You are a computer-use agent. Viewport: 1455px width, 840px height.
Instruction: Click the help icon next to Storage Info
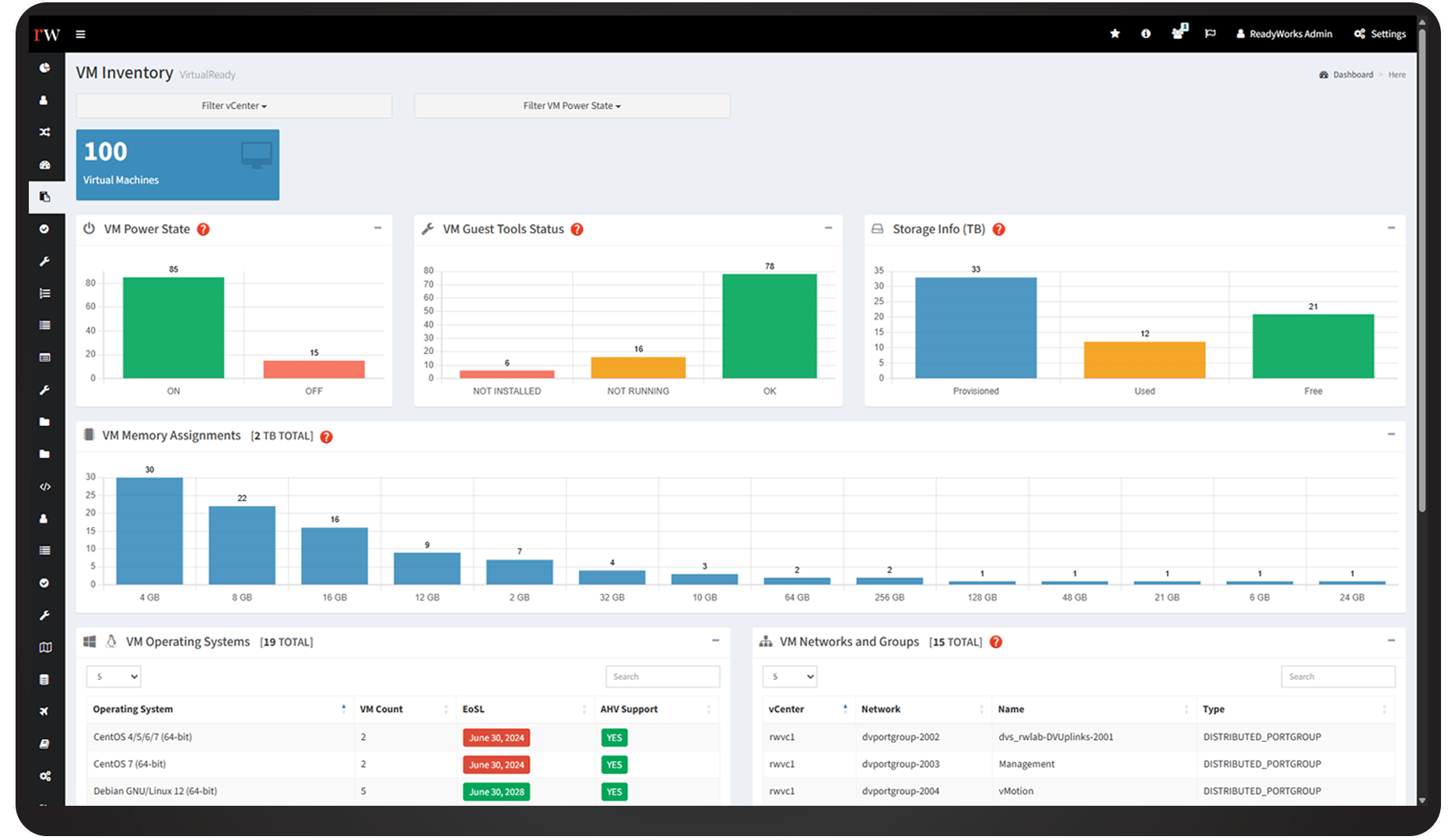[x=999, y=229]
